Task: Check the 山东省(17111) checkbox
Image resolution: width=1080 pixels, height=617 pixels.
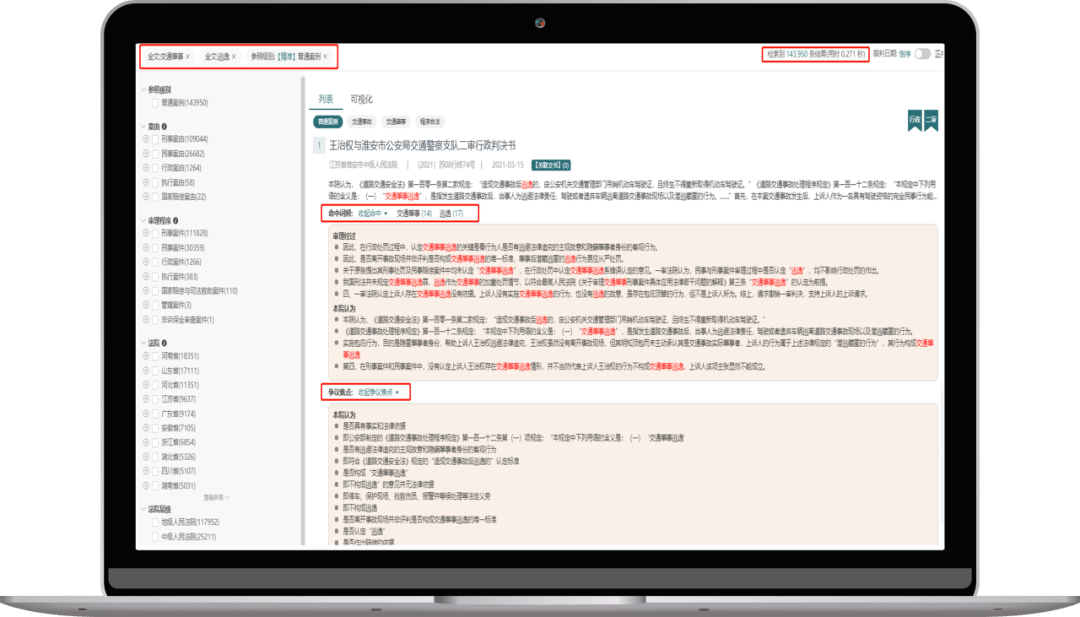Action: (155, 370)
